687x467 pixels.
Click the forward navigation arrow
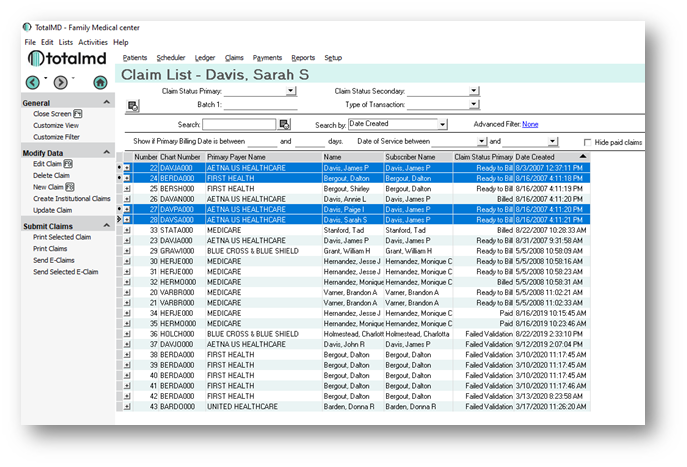[60, 82]
